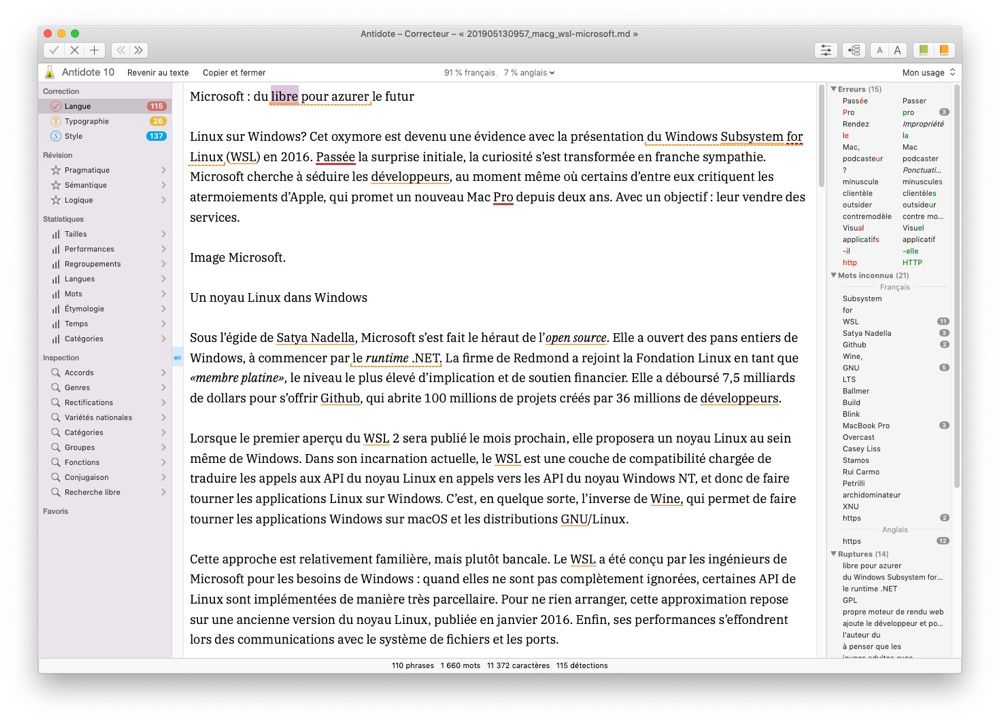
Task: Click the blue 'en' language marker in margin
Action: click(177, 358)
